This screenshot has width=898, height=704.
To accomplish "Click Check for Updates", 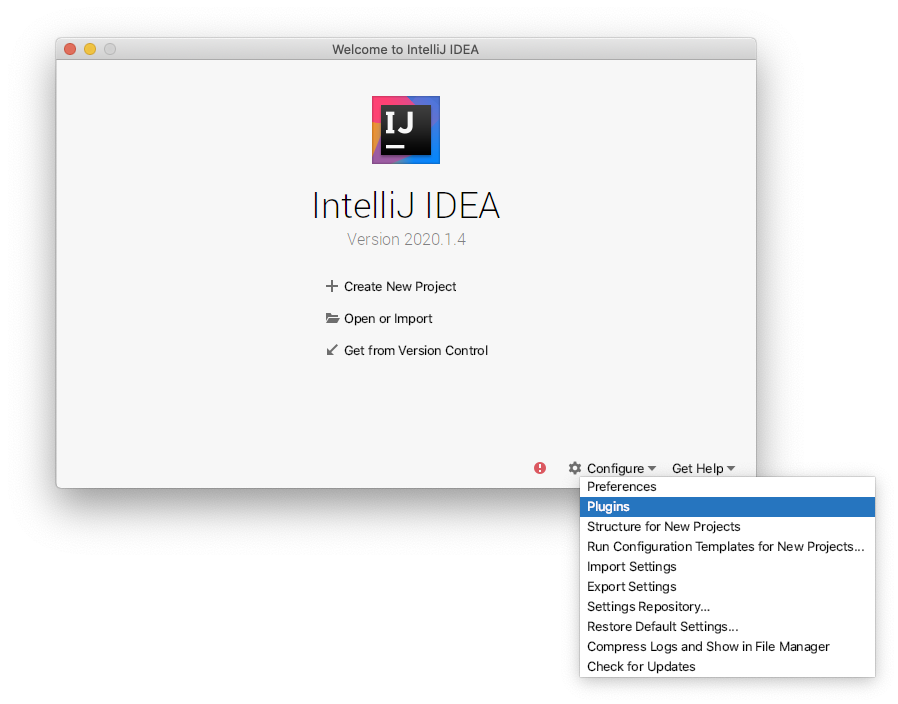I will click(x=727, y=667).
